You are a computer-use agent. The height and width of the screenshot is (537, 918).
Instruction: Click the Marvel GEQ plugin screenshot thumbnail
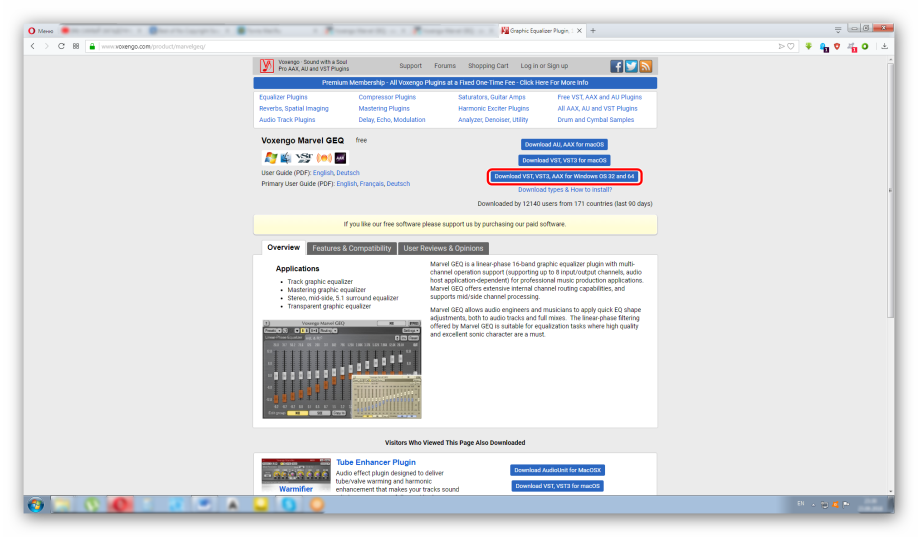point(342,369)
